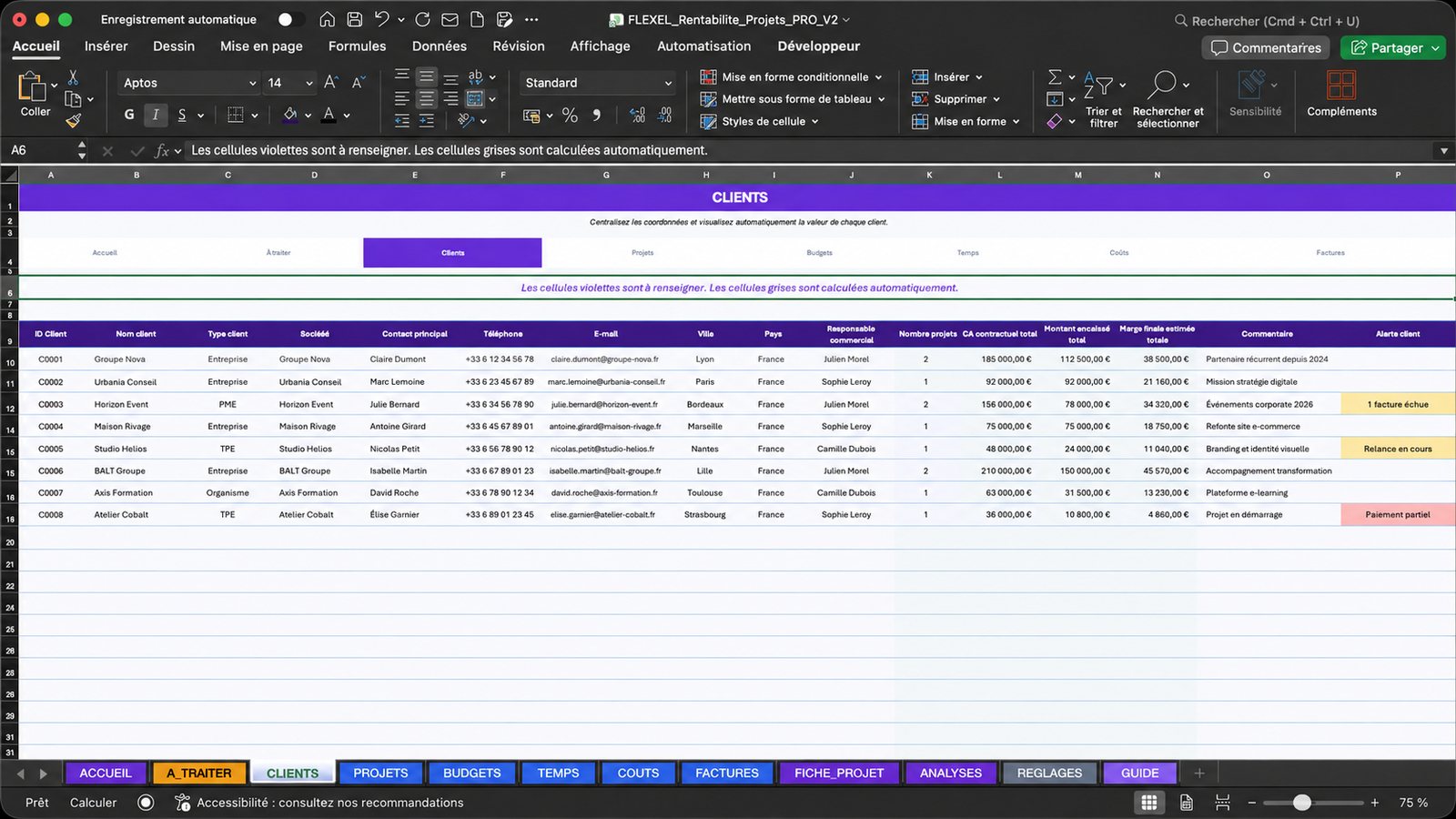Click the name box showing A6
The height and width of the screenshot is (819, 1456).
point(41,150)
